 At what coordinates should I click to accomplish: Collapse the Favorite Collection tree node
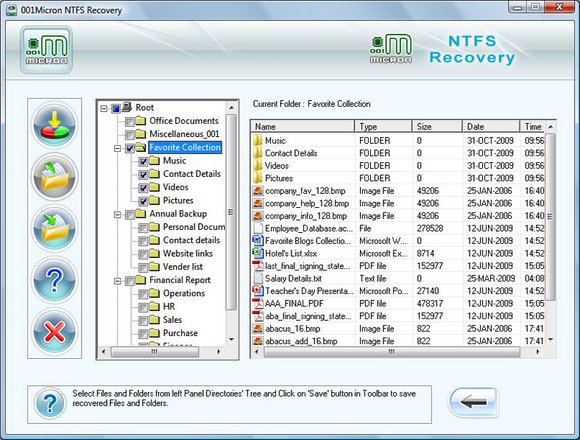(118, 148)
